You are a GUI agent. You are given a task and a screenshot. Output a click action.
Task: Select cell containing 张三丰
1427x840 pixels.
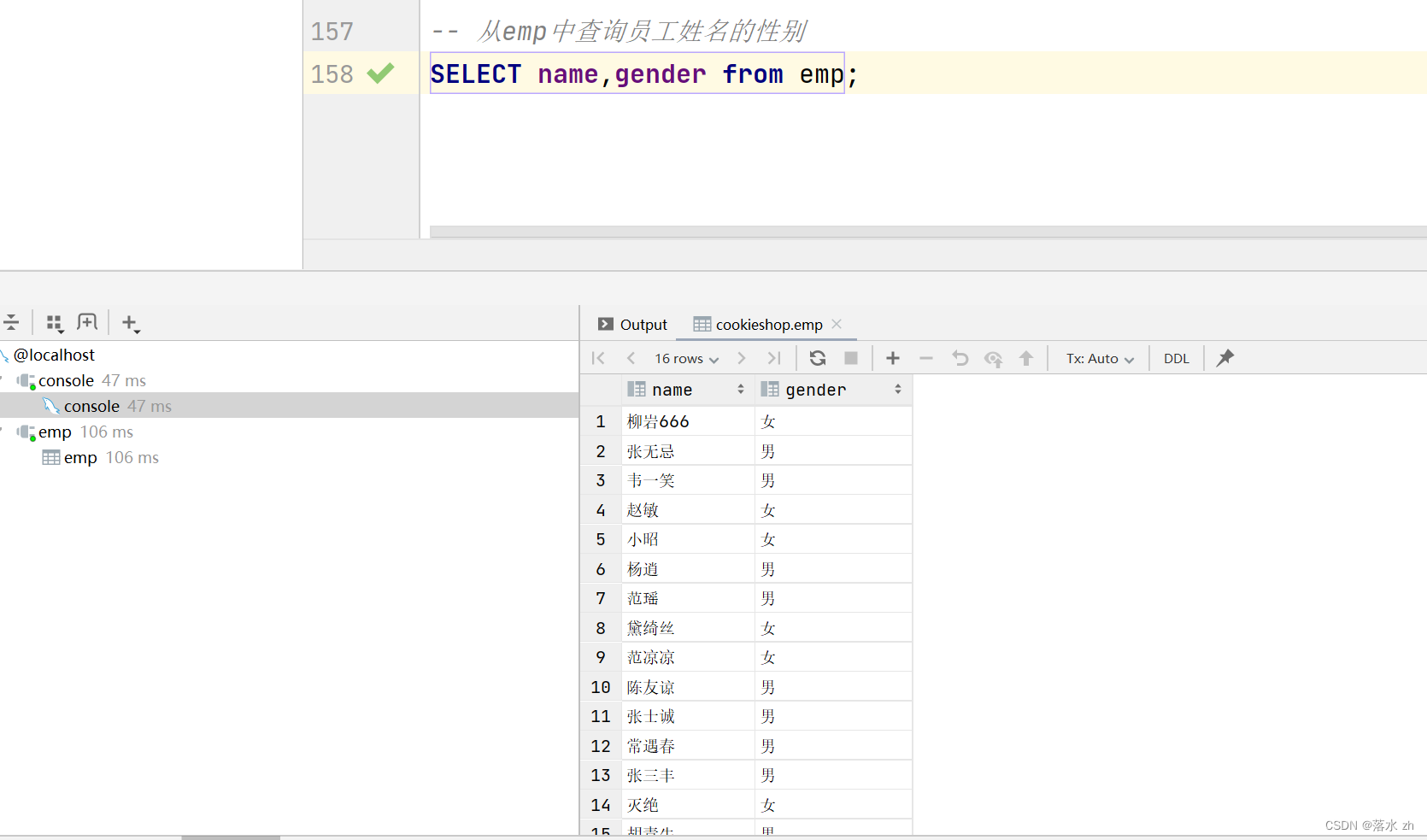point(688,775)
